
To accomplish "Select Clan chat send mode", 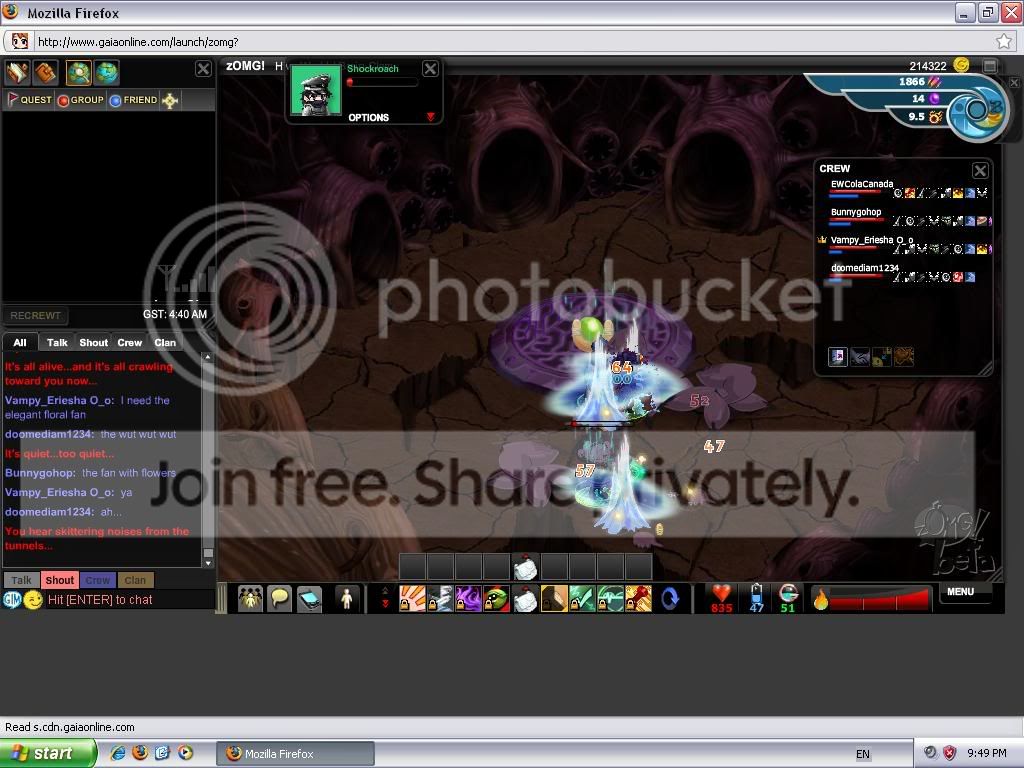I will click(135, 580).
